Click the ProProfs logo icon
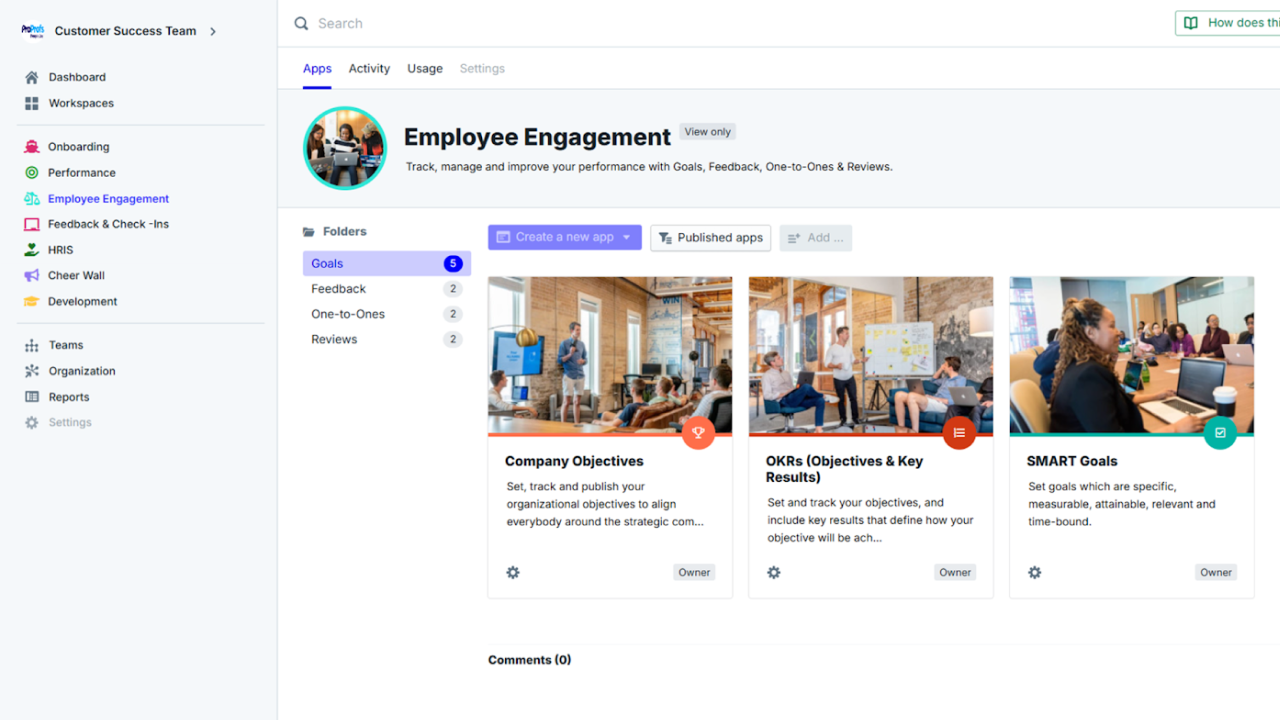 33,31
